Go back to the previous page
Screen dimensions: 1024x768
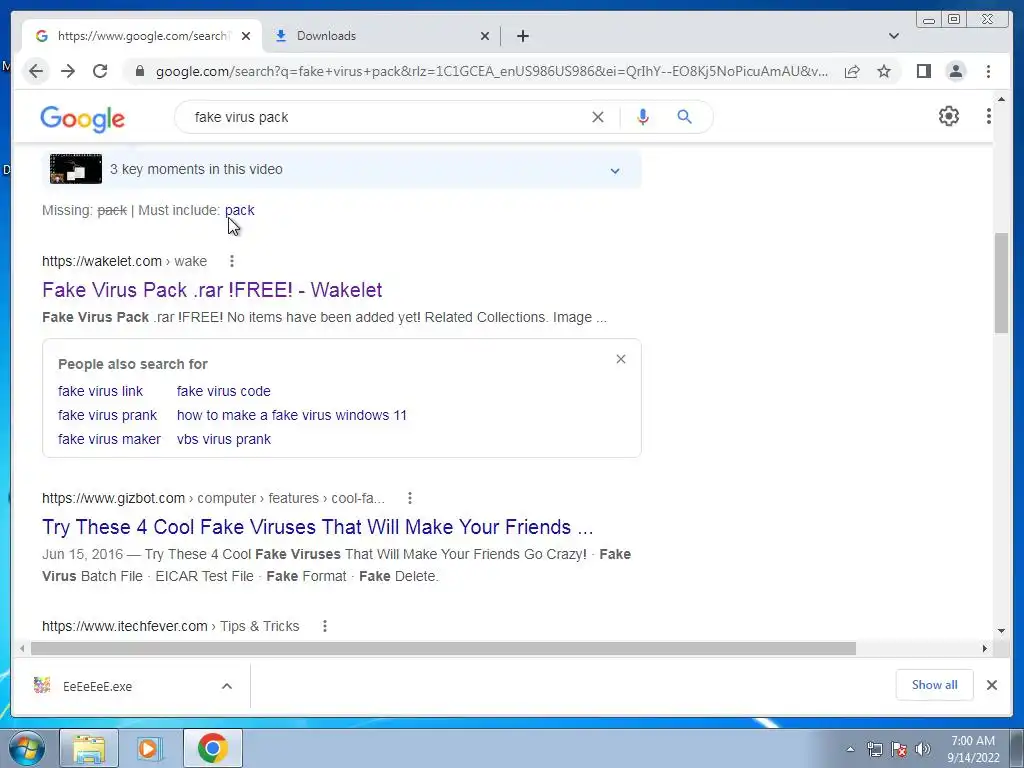pos(36,71)
